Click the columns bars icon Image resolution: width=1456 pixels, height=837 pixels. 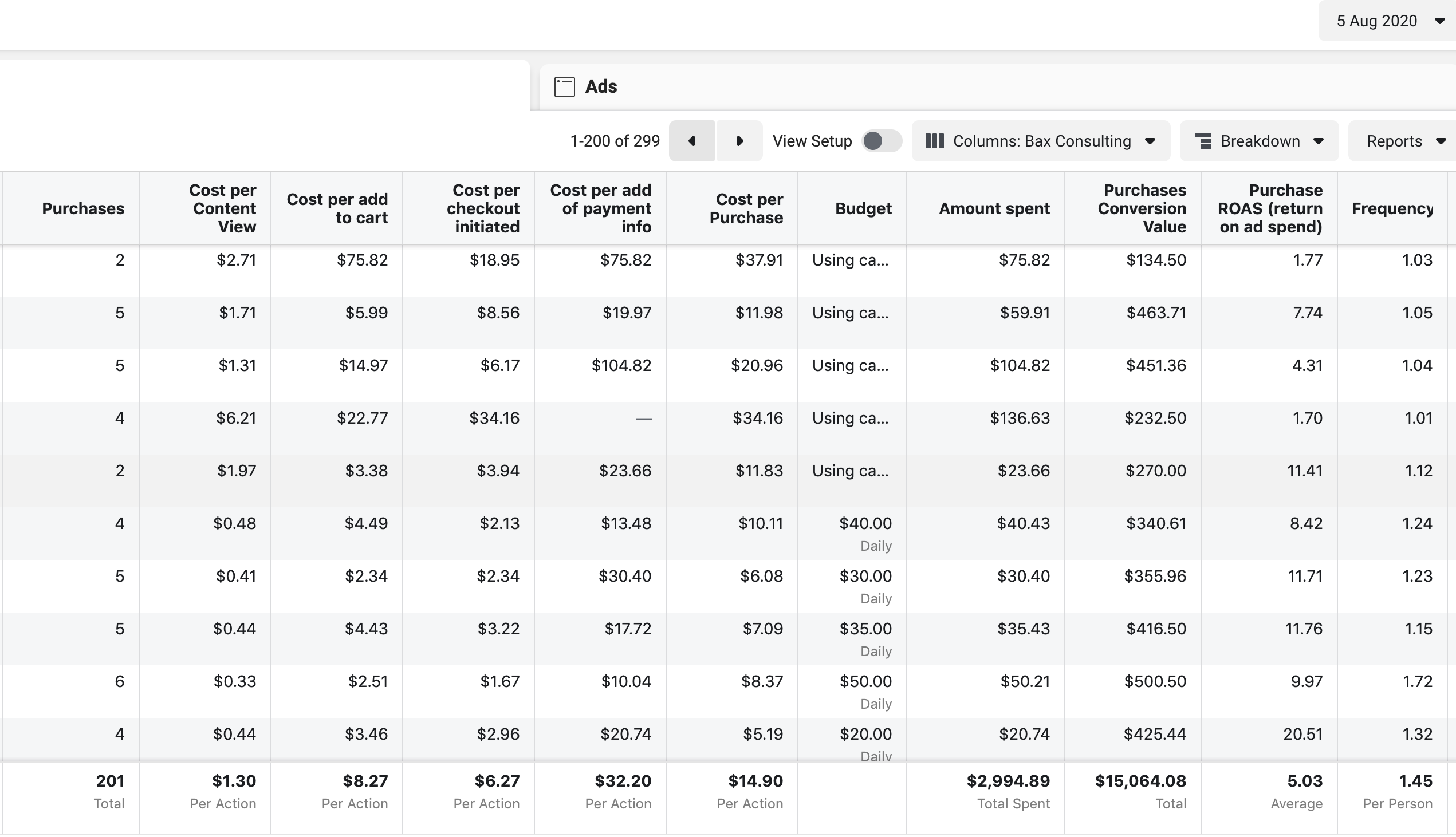coord(934,141)
